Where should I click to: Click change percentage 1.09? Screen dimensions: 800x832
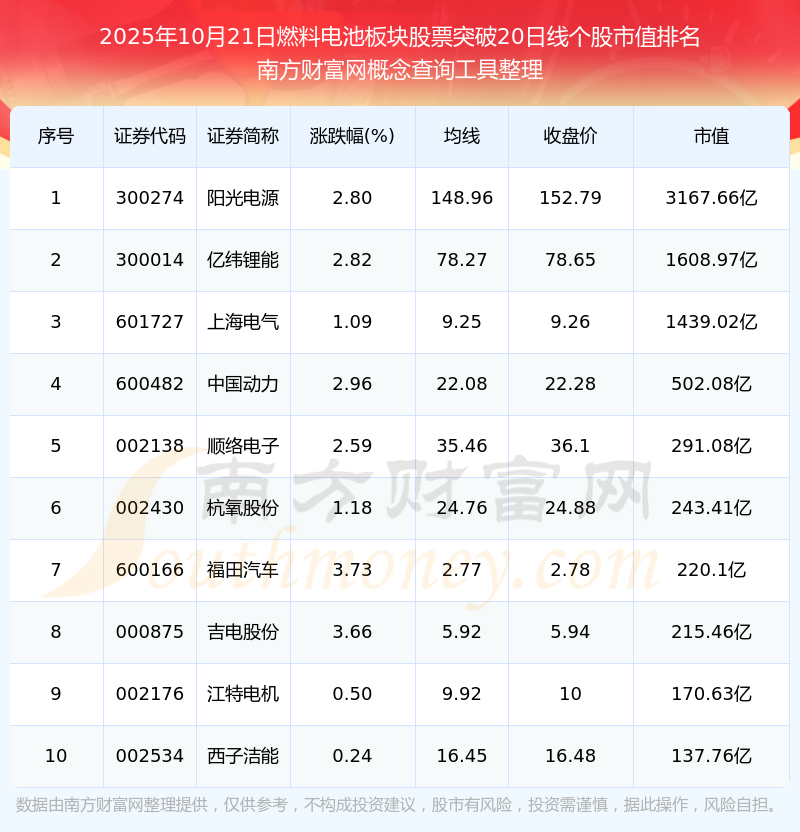pyautogui.click(x=352, y=322)
